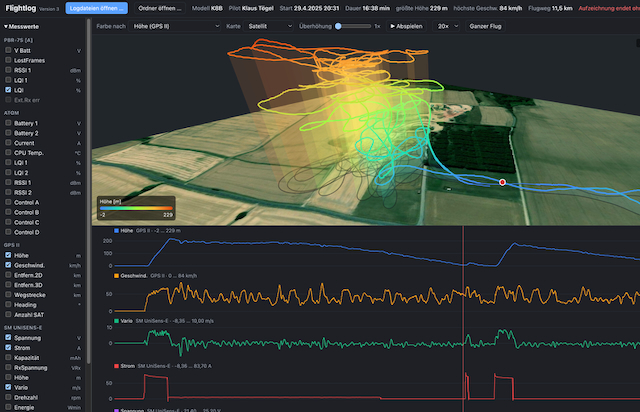Enable the V Batt checkbox
This screenshot has width=640, height=412.
click(x=8, y=50)
